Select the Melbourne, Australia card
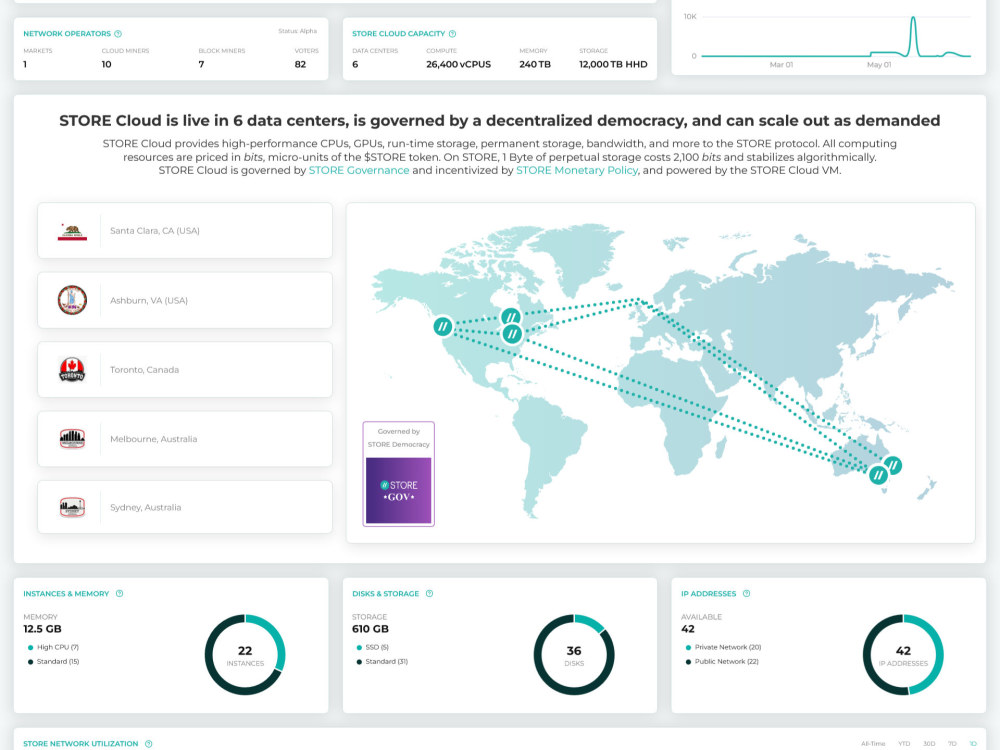The width and height of the screenshot is (1000, 750). pos(185,439)
